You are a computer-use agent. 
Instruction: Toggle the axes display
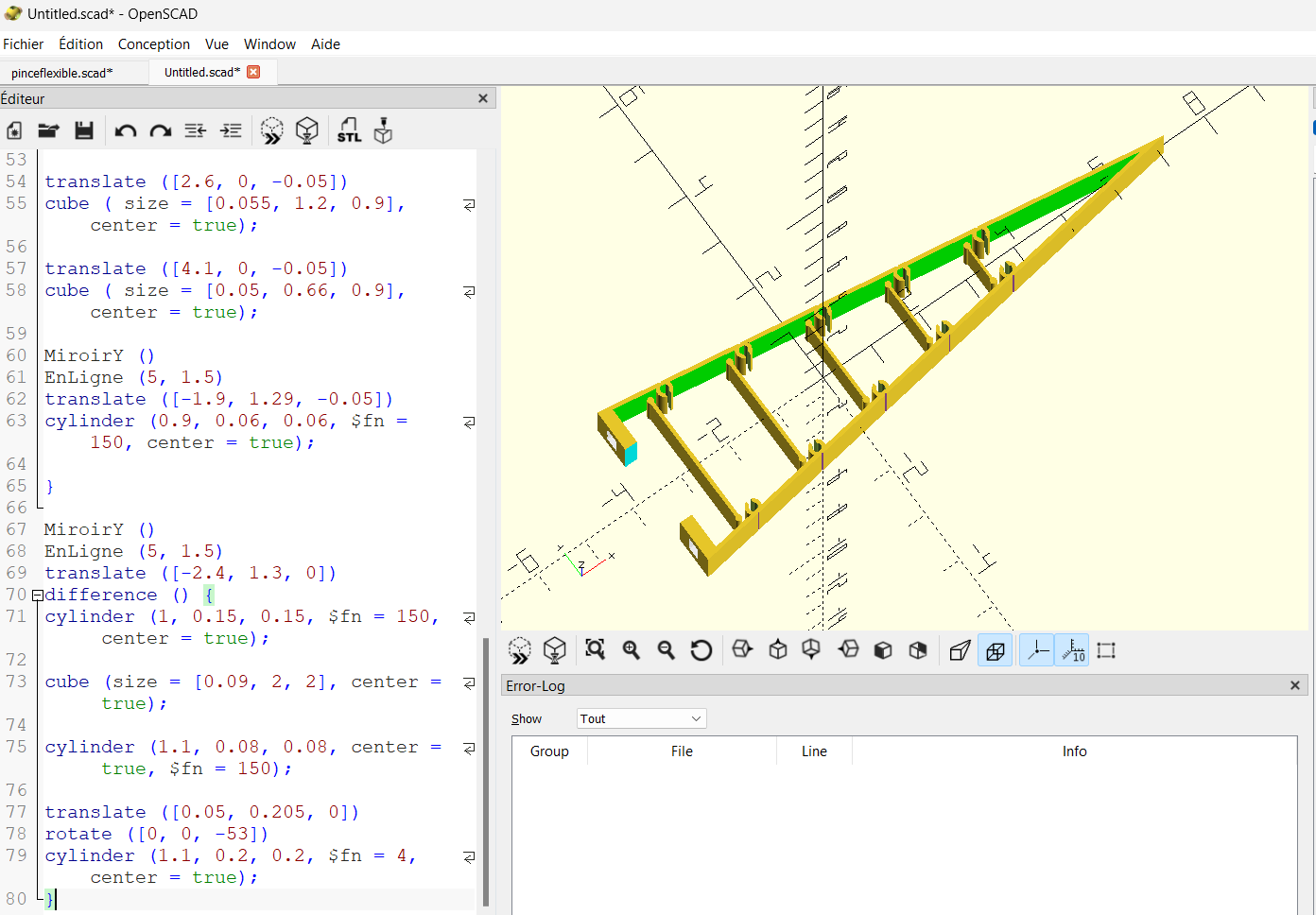[x=1037, y=650]
